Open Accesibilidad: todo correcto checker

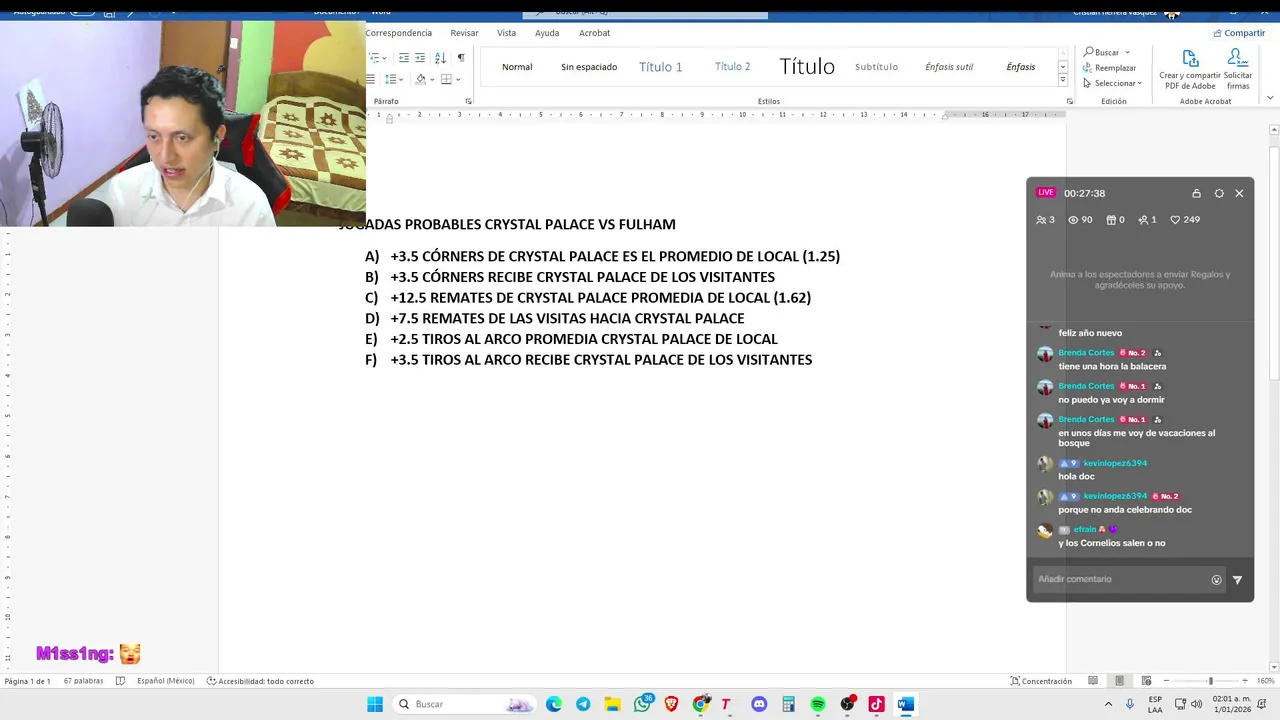click(260, 681)
